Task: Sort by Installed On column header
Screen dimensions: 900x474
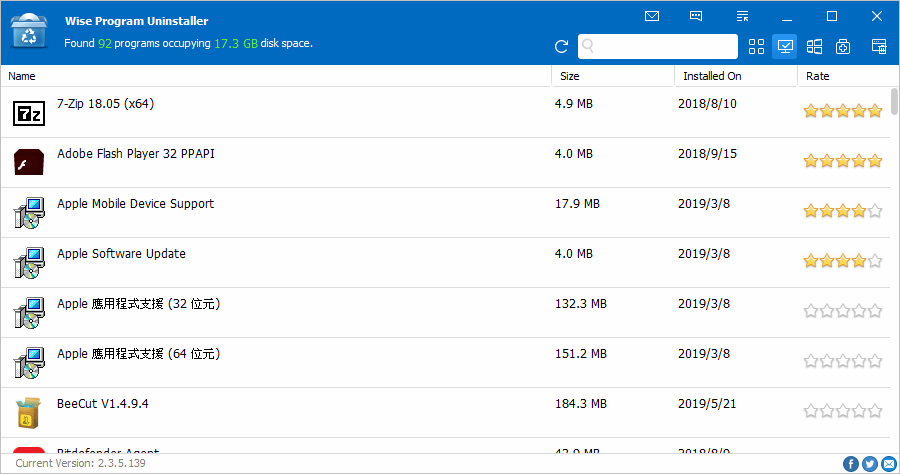Action: pos(712,76)
